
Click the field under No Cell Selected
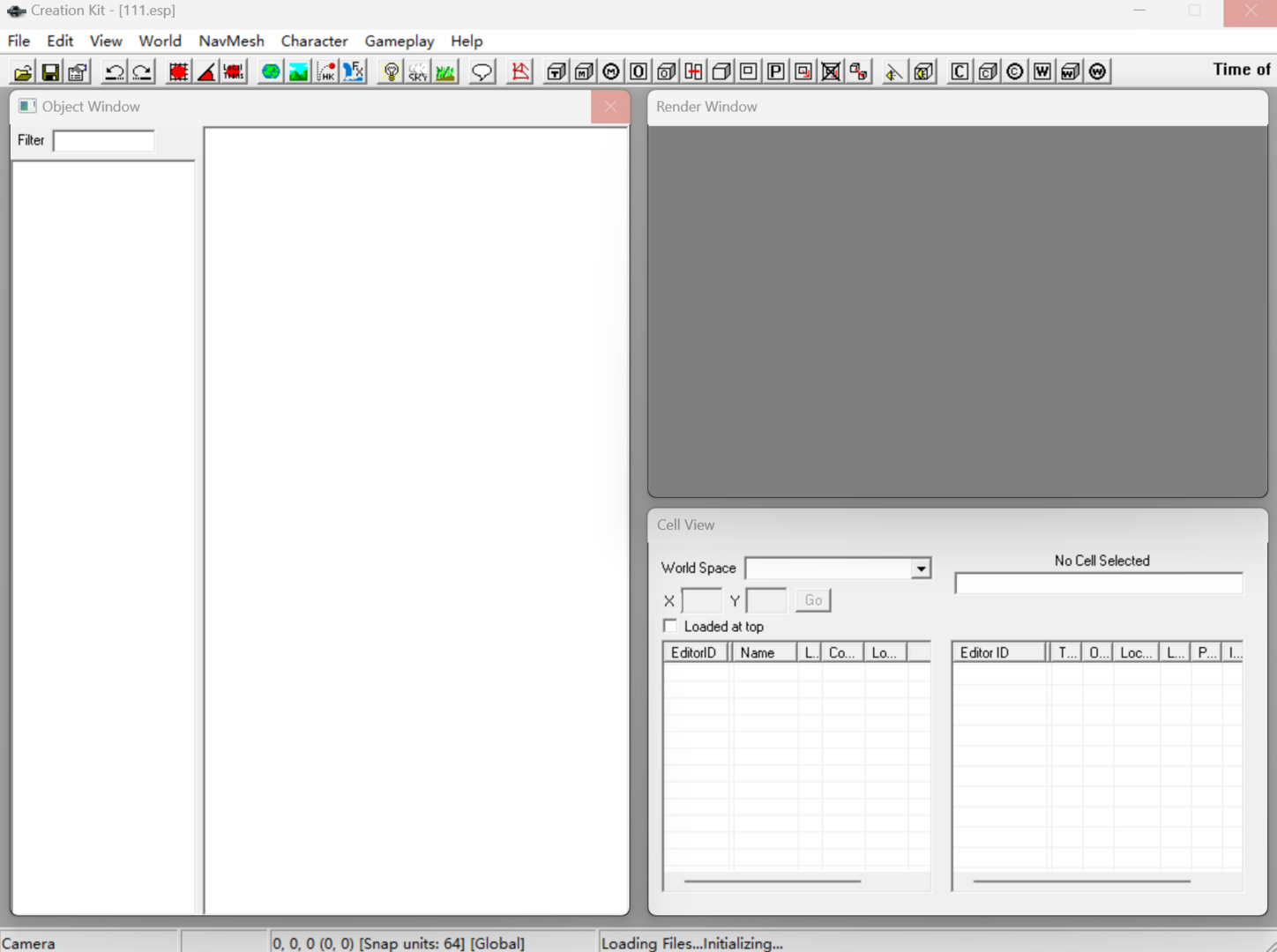[1099, 584]
